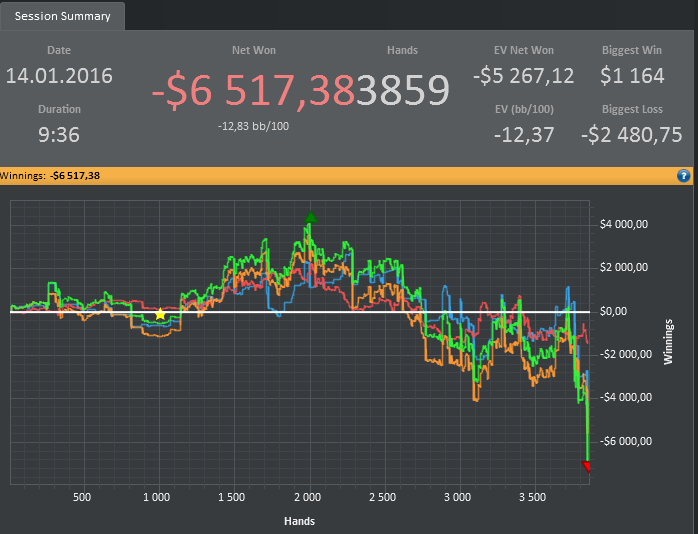Click the blue help question-mark icon

coord(683,176)
